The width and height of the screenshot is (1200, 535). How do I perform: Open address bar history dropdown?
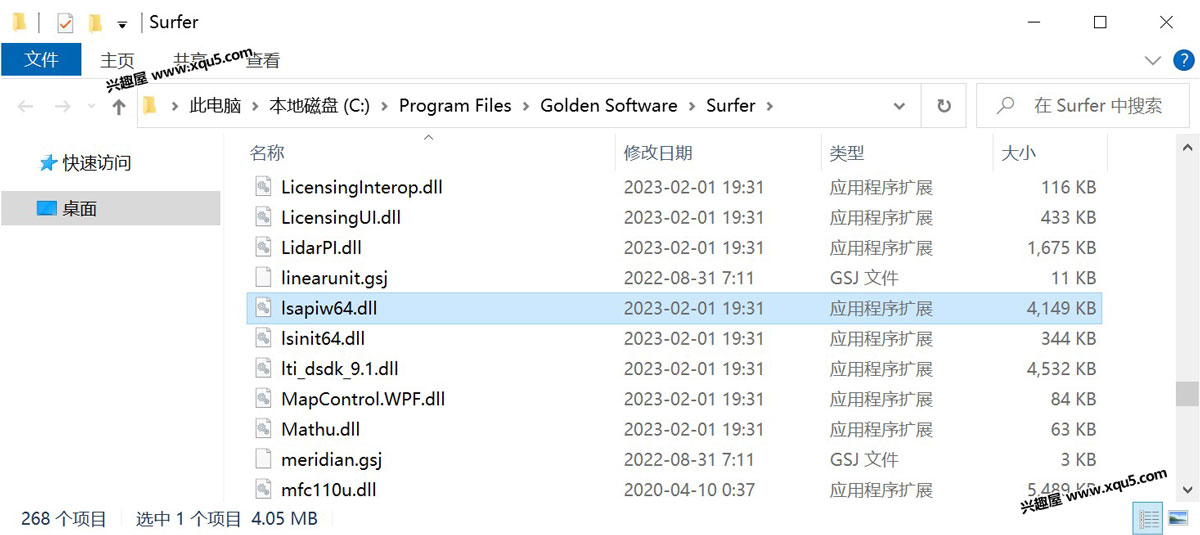tap(900, 105)
